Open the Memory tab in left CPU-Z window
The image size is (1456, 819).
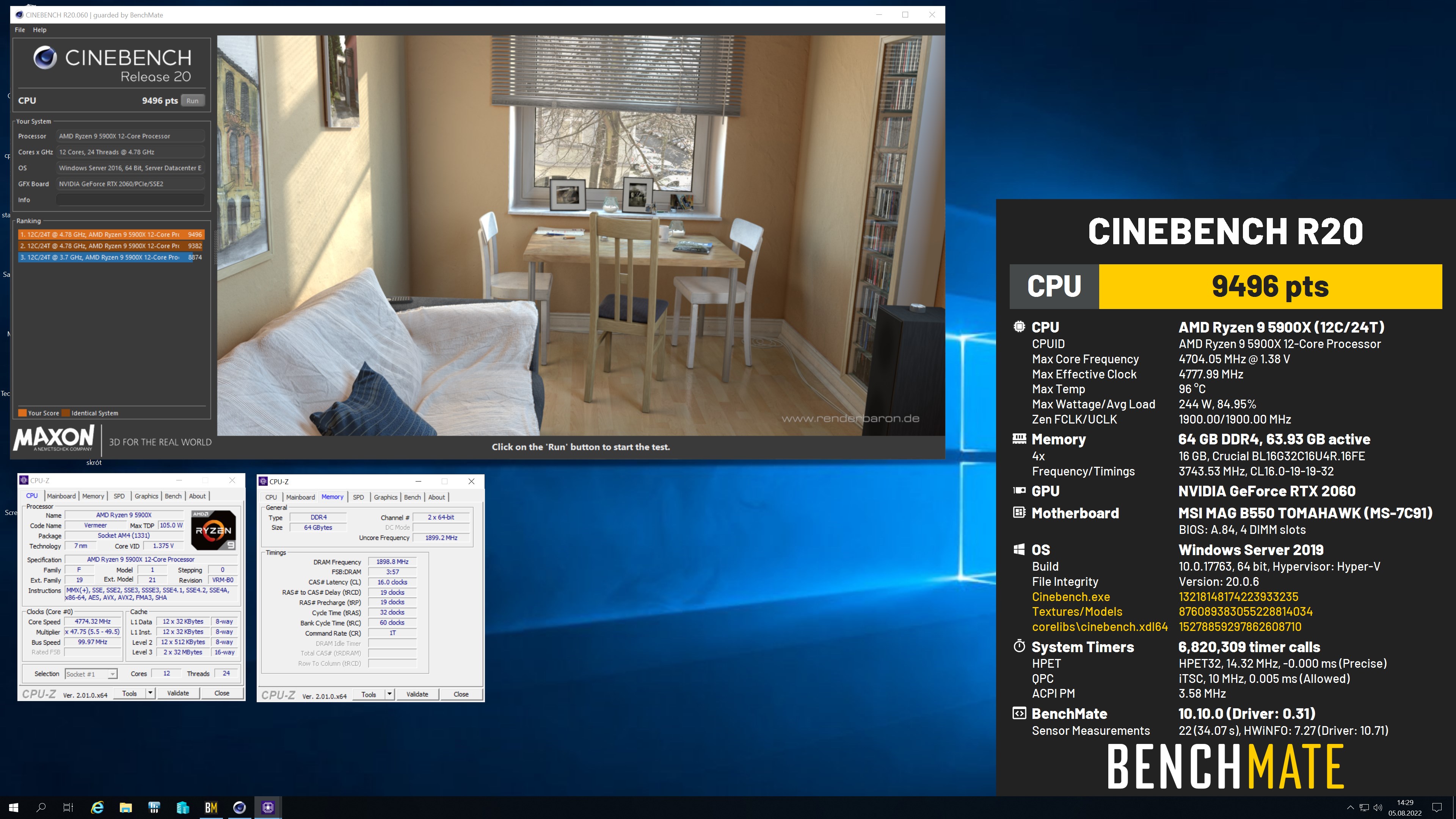pyautogui.click(x=93, y=496)
